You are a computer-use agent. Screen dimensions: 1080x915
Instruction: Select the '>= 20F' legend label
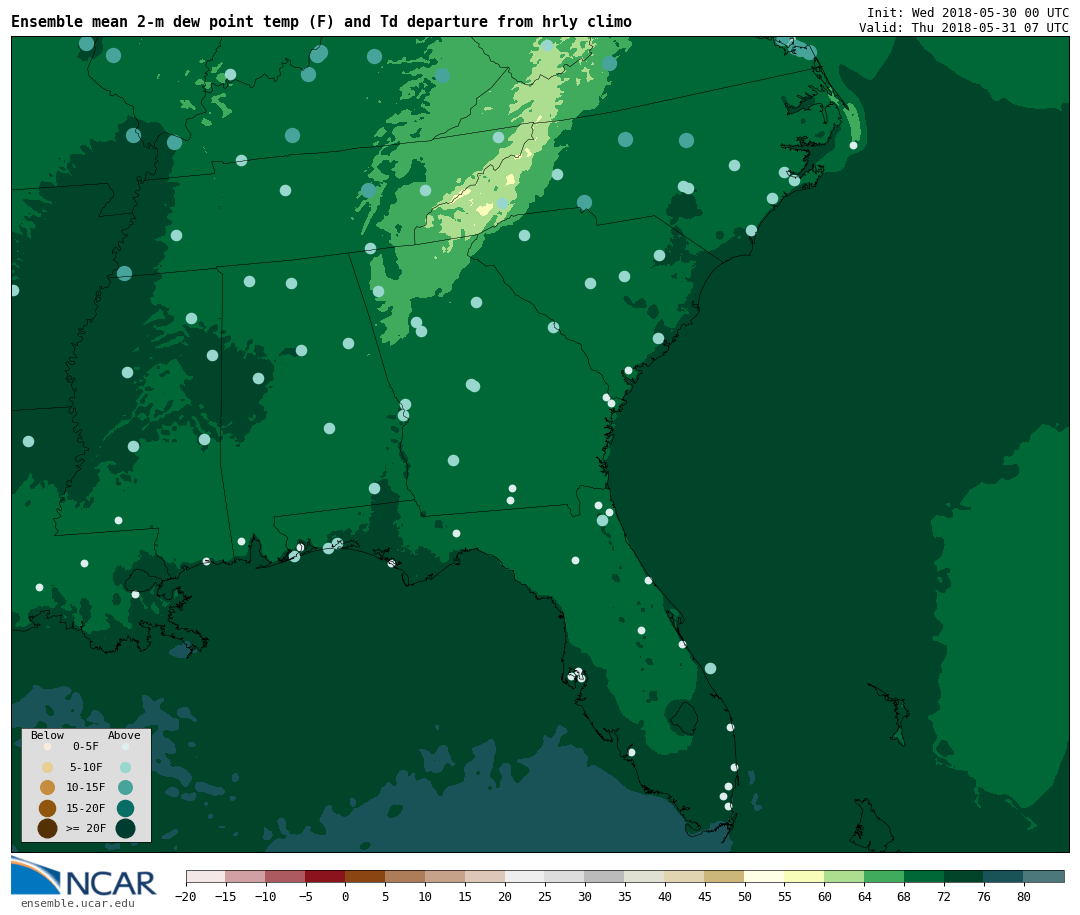coord(85,828)
